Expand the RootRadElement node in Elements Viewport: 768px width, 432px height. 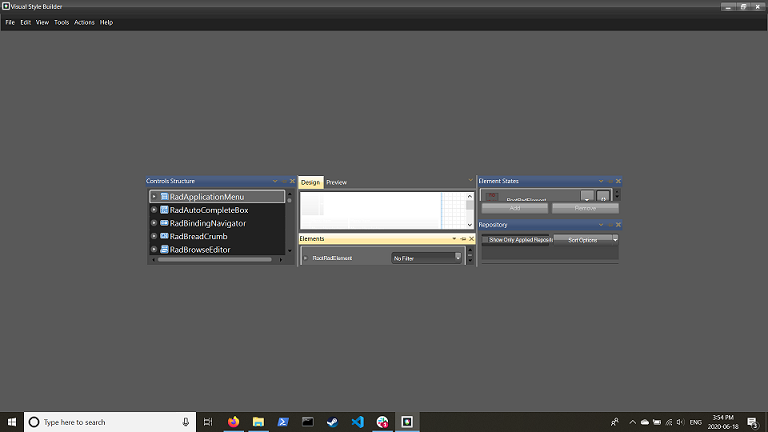[306, 258]
